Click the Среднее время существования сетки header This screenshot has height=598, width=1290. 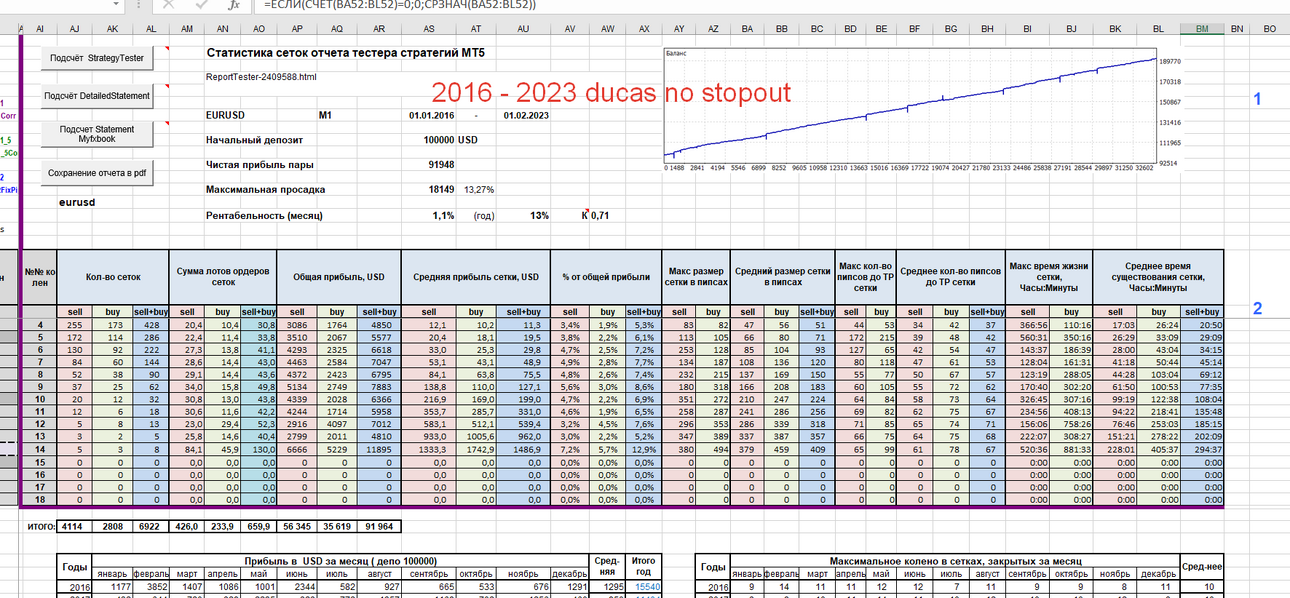(1158, 276)
